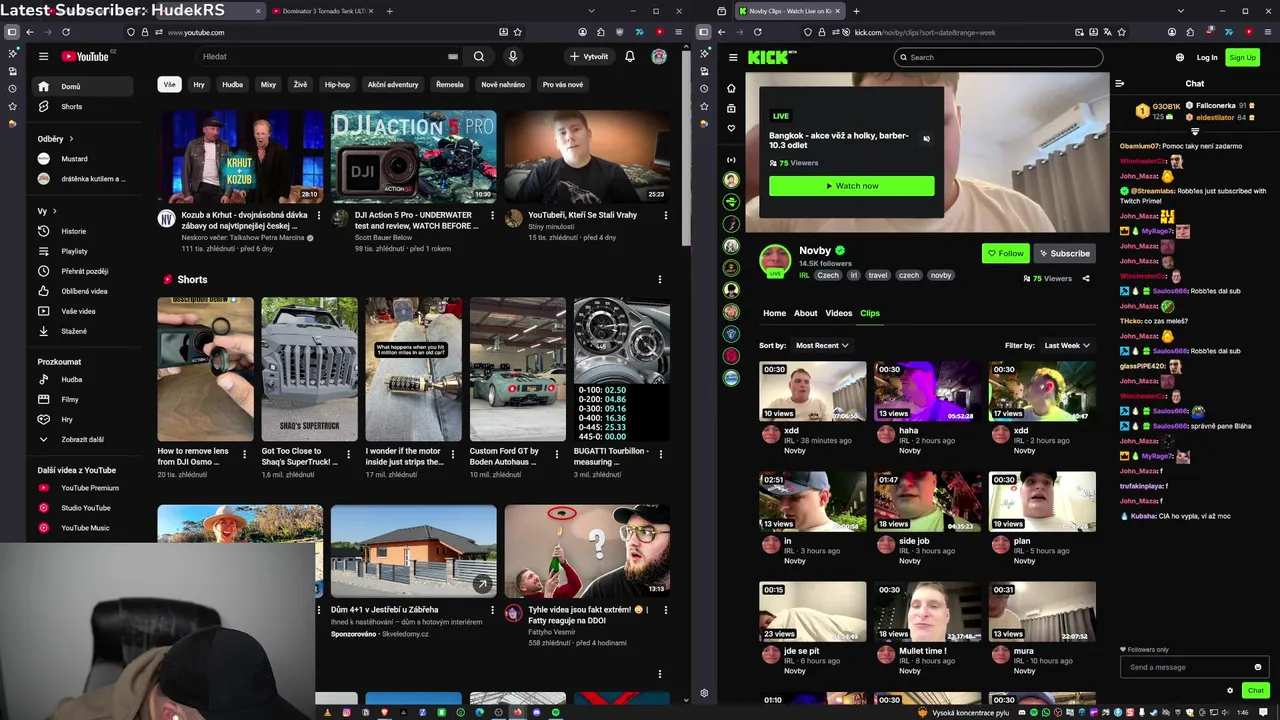
Task: Open YouTube hamburger guide menu
Action: click(43, 57)
